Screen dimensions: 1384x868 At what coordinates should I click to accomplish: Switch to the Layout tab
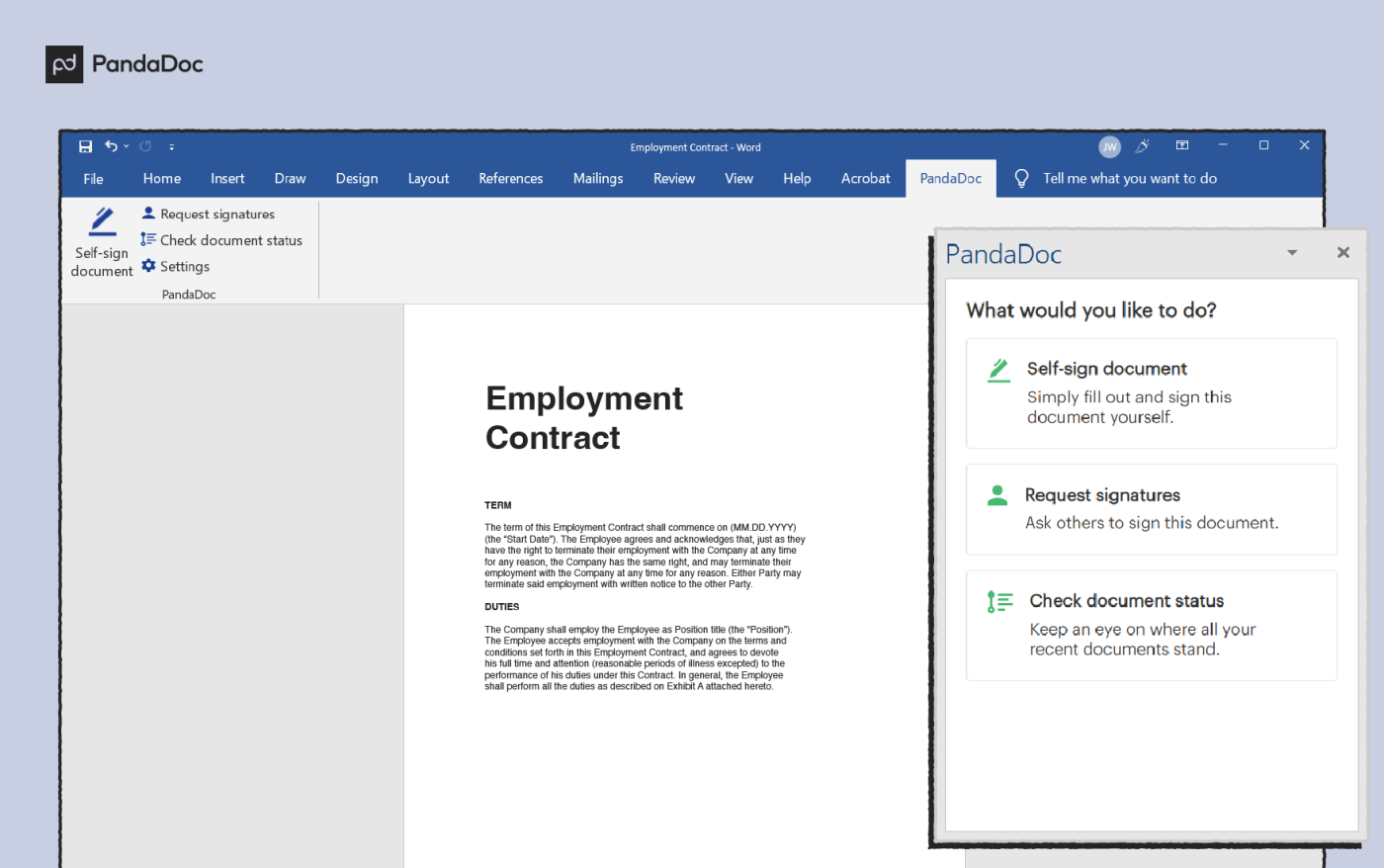tap(429, 179)
